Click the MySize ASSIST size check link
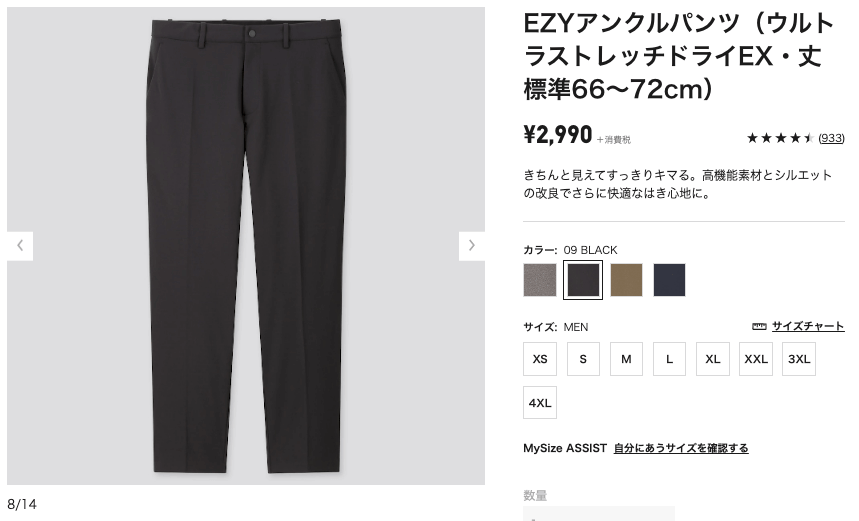Viewport: 859px width, 521px height. 681,448
